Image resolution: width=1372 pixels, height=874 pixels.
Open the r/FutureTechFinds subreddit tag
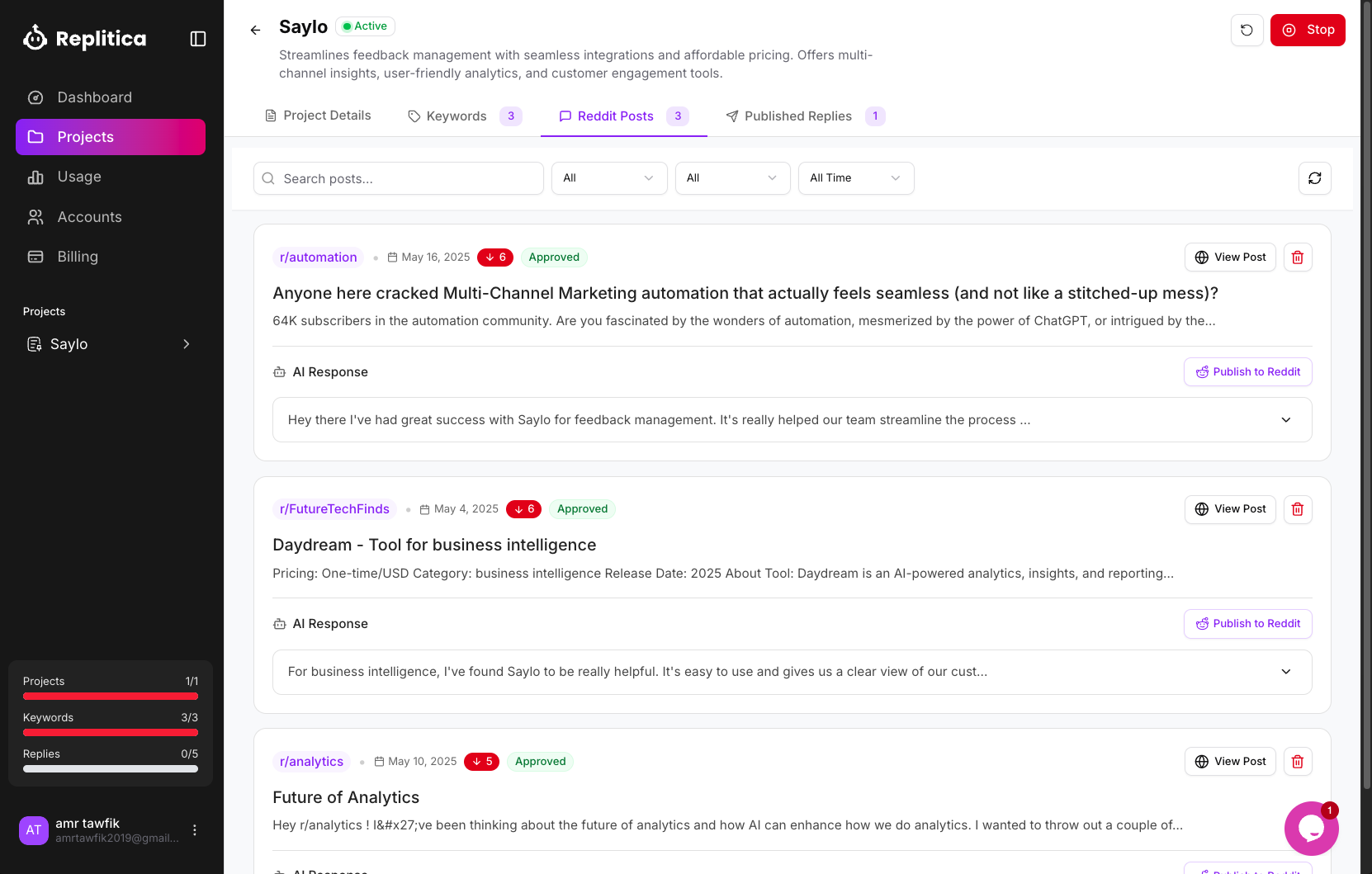tap(334, 509)
